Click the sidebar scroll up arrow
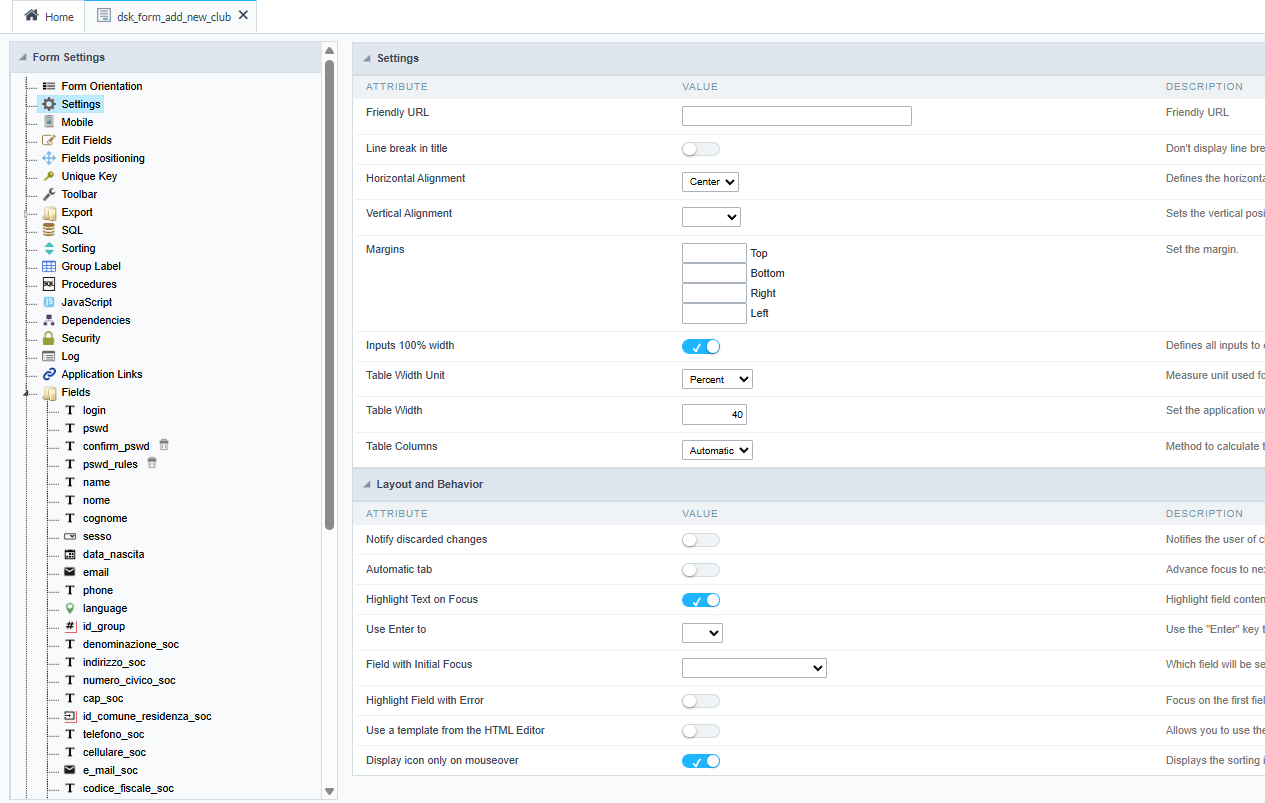 coord(330,50)
